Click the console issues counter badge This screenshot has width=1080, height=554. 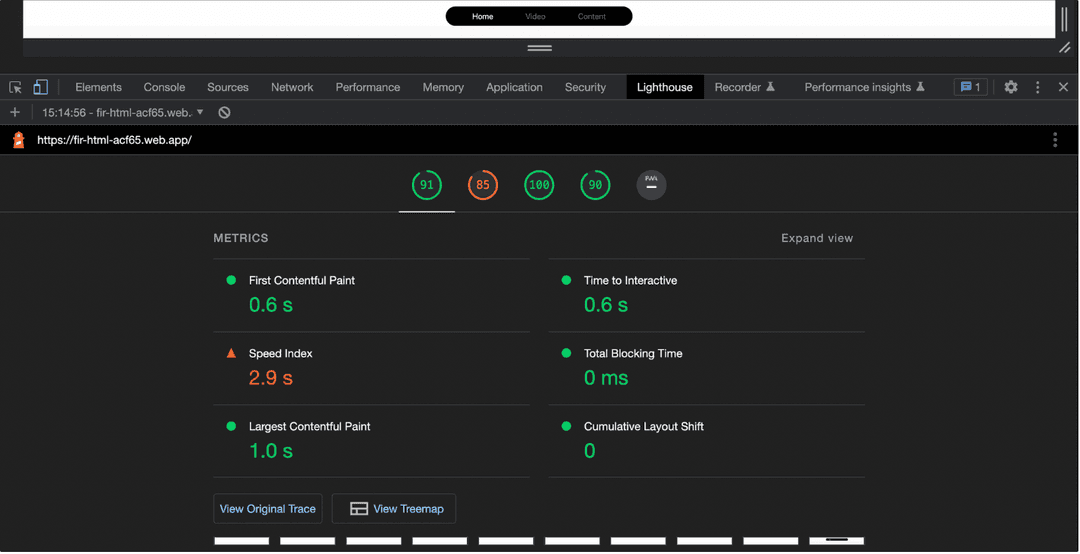pos(970,87)
